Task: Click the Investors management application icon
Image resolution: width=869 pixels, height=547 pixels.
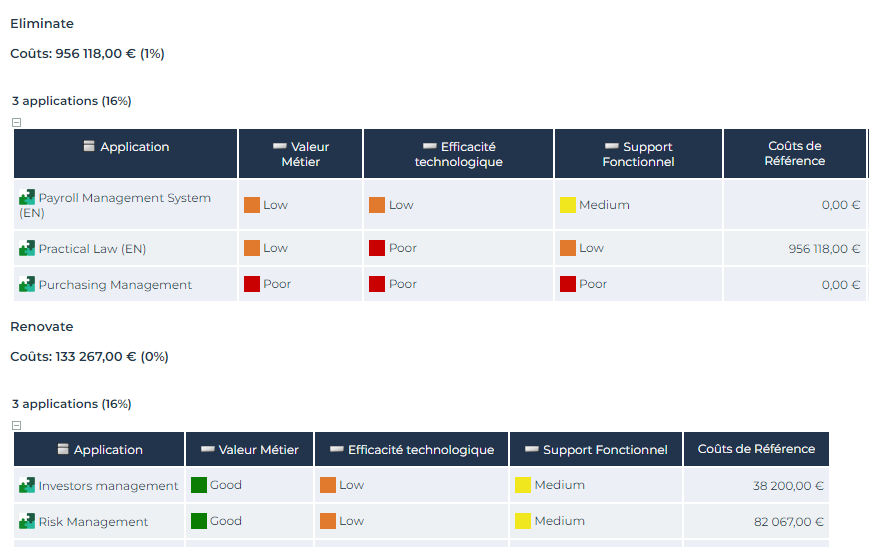Action: coord(27,486)
